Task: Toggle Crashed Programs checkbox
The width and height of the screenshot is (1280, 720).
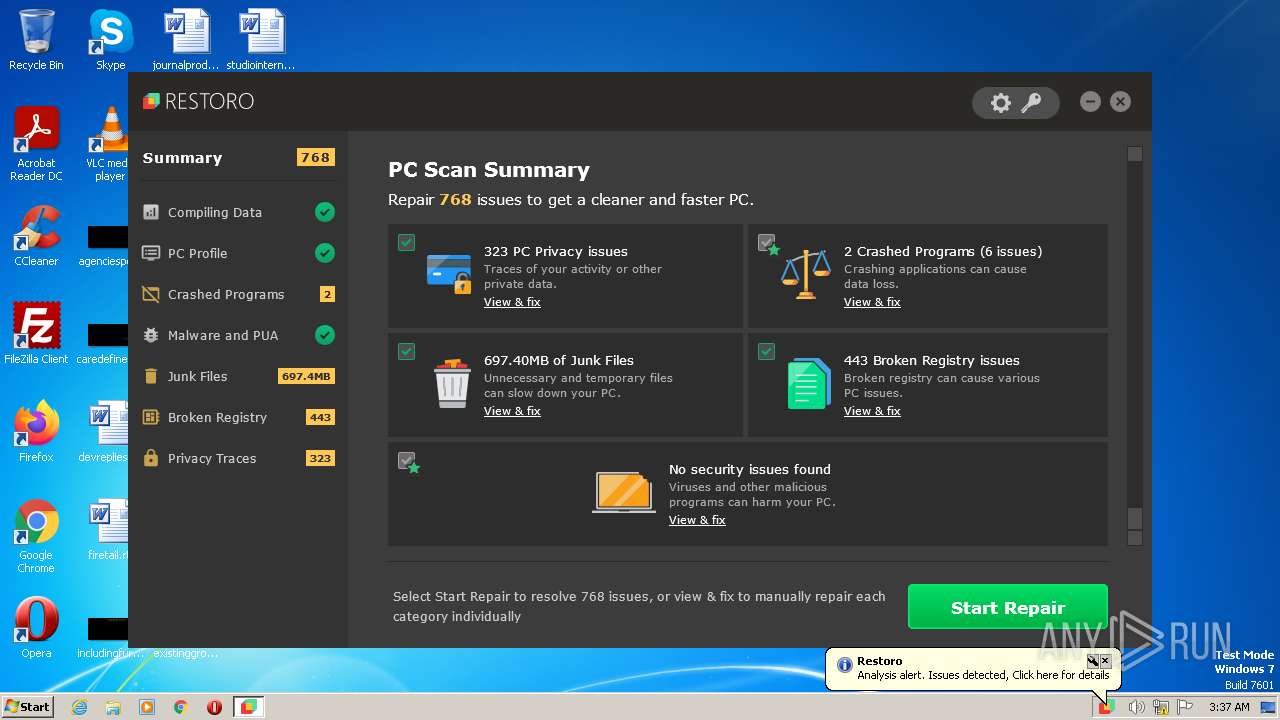Action: click(766, 242)
